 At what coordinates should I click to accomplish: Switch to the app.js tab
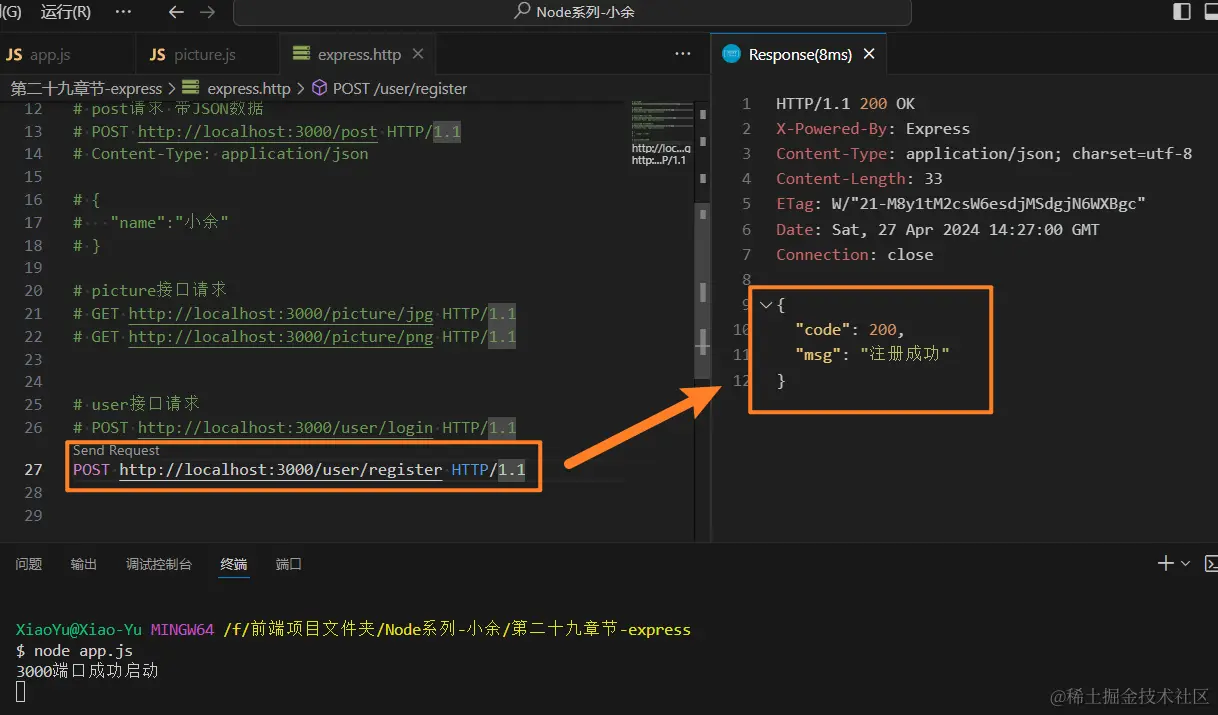pos(50,54)
